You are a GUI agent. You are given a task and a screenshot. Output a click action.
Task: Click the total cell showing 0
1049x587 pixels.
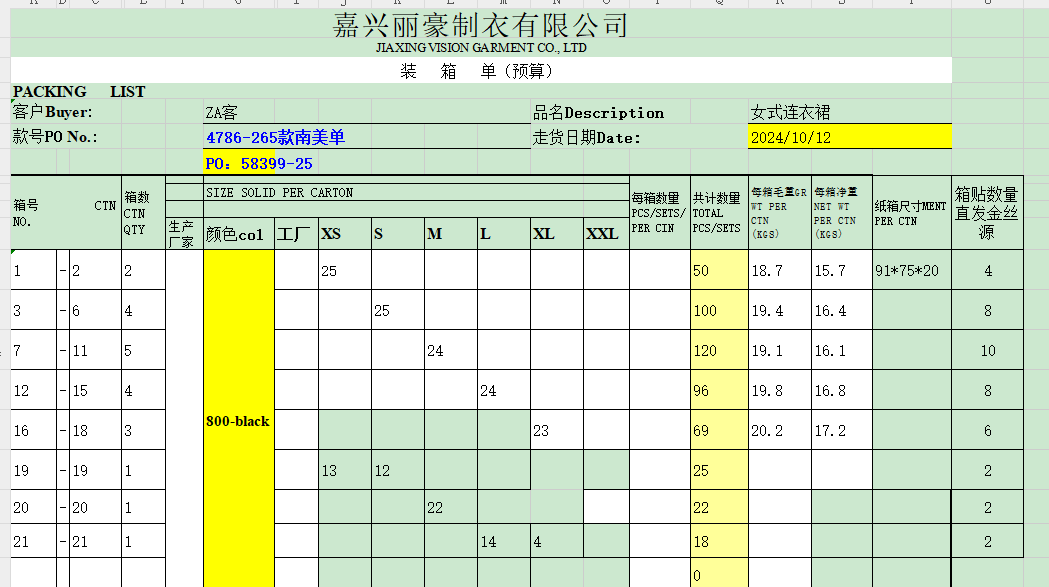point(701,576)
